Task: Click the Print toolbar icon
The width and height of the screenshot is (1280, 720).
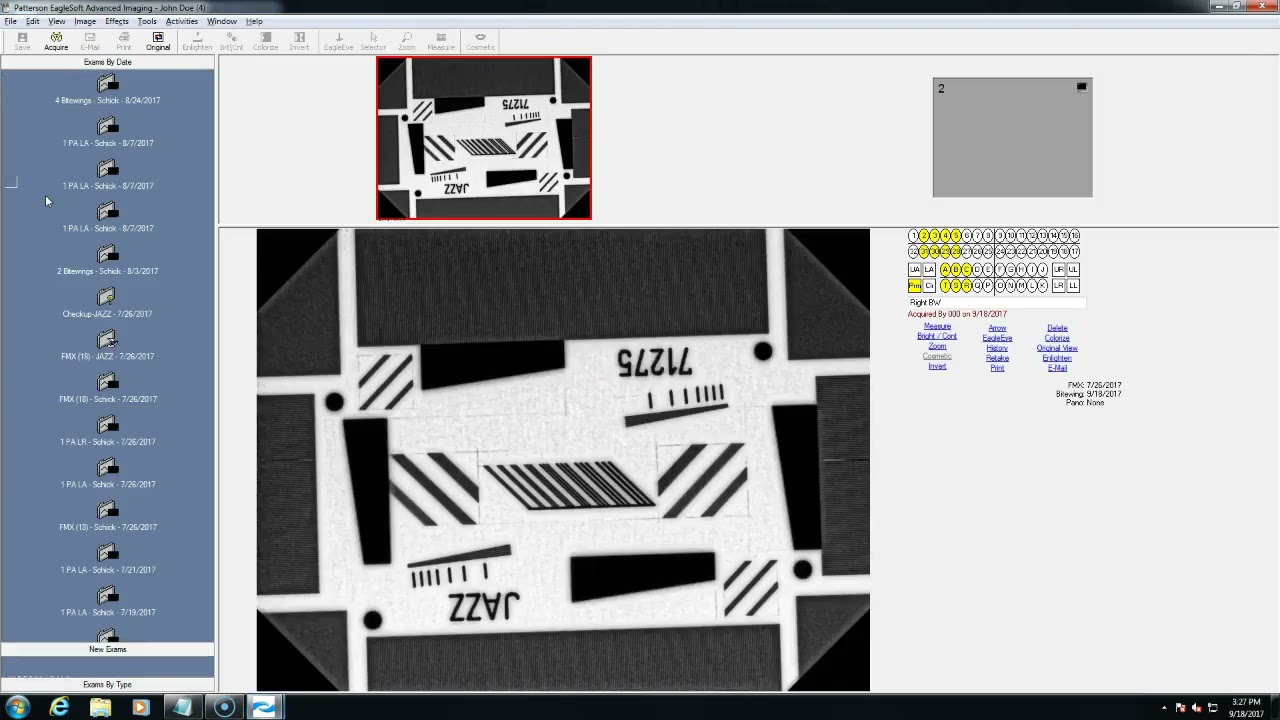Action: 124,41
